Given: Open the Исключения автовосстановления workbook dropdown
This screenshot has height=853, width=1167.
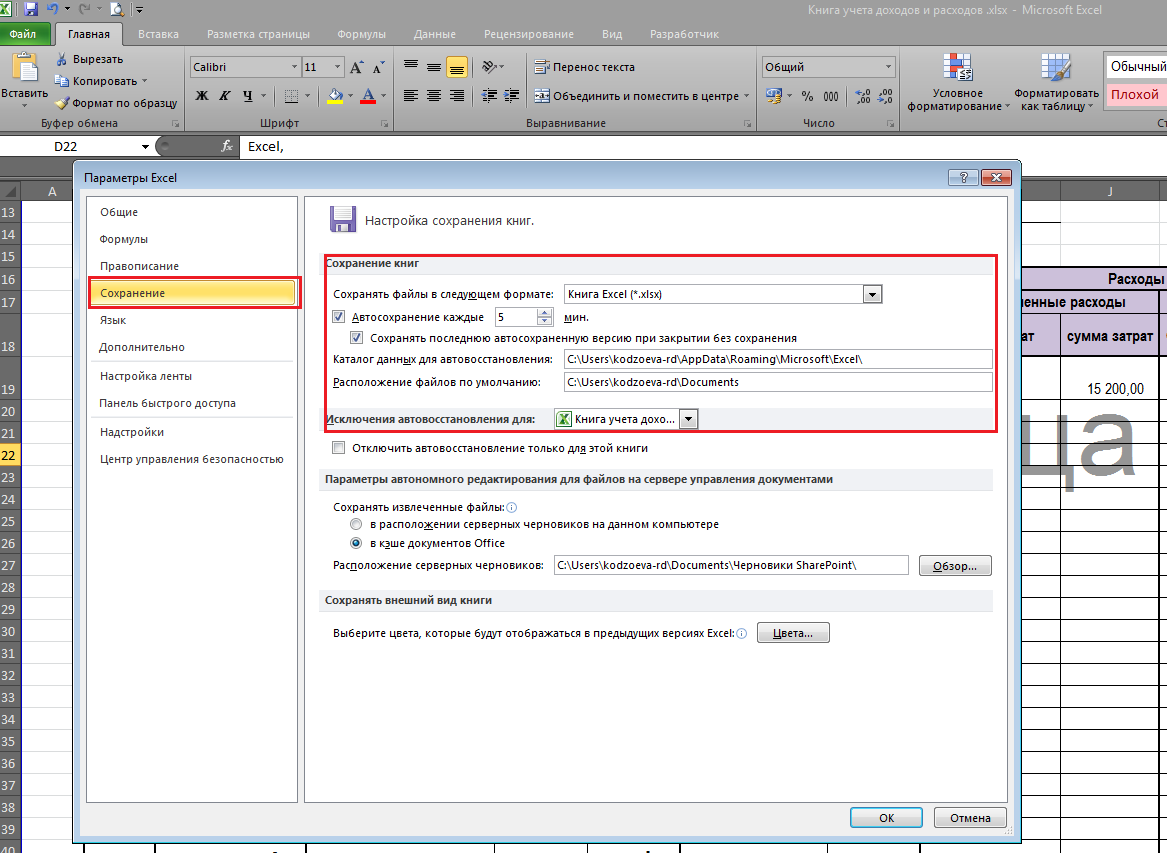Looking at the screenshot, I should (x=688, y=419).
